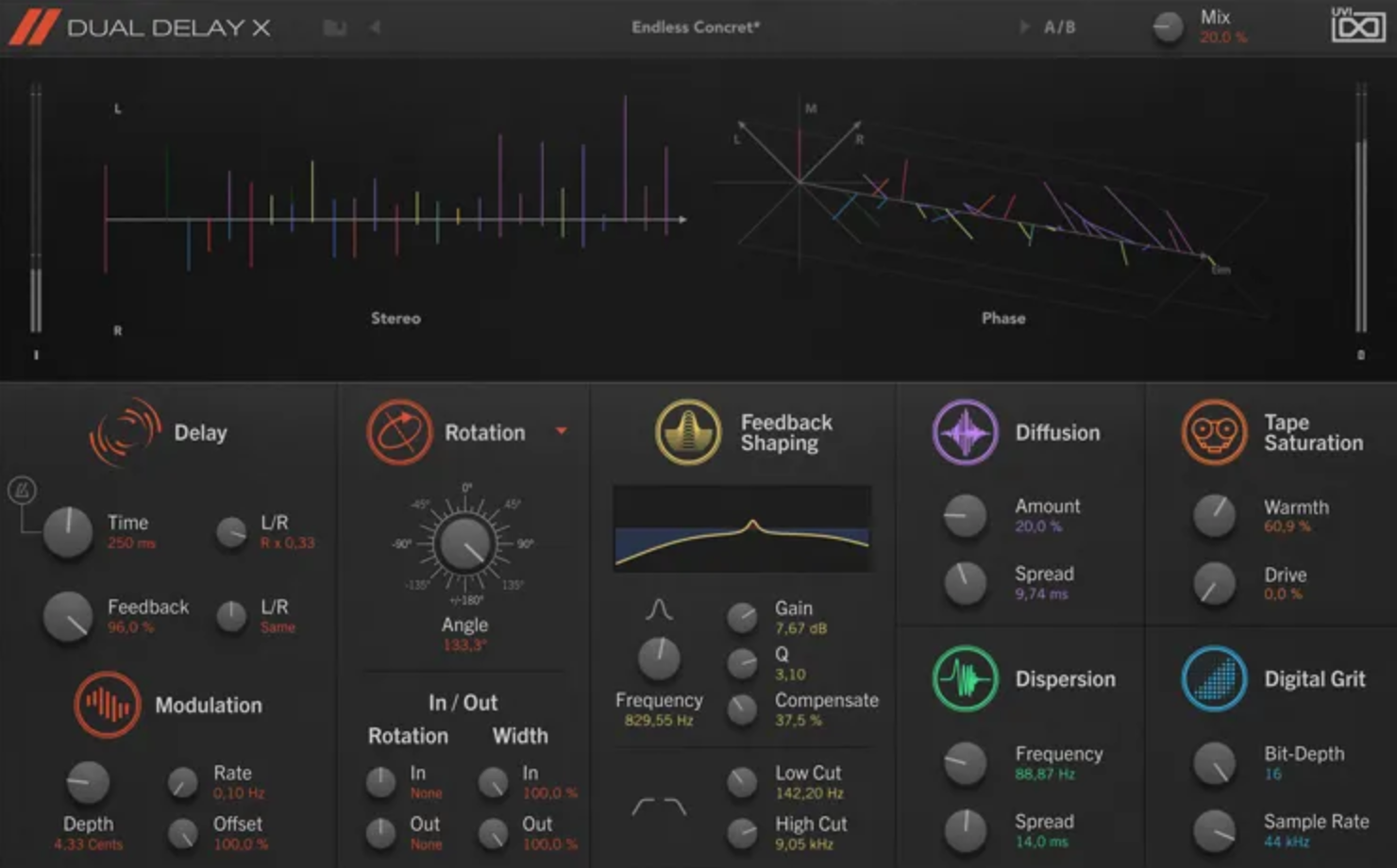Click the Width Out knob

point(493,833)
